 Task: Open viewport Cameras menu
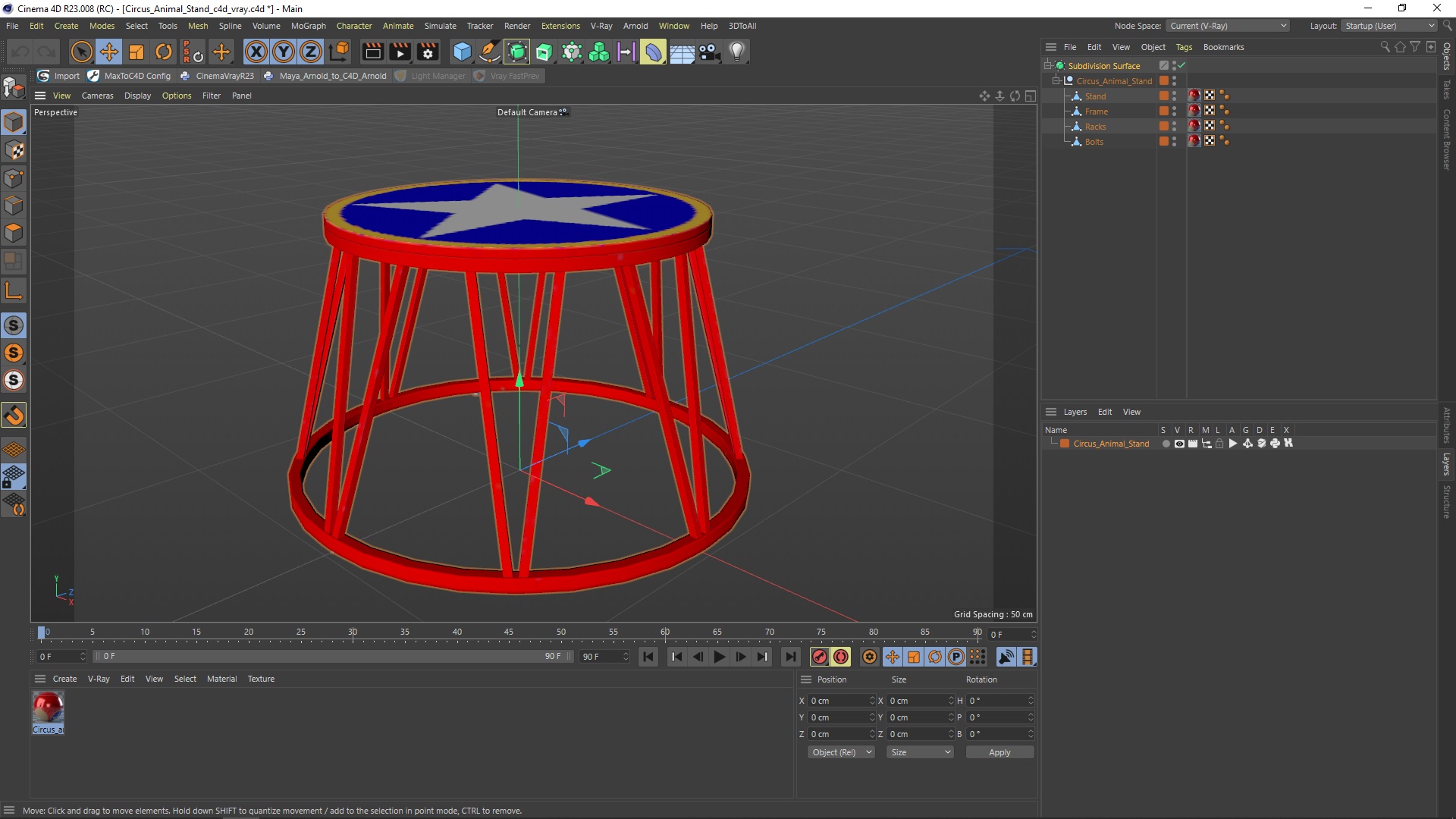coord(97,96)
